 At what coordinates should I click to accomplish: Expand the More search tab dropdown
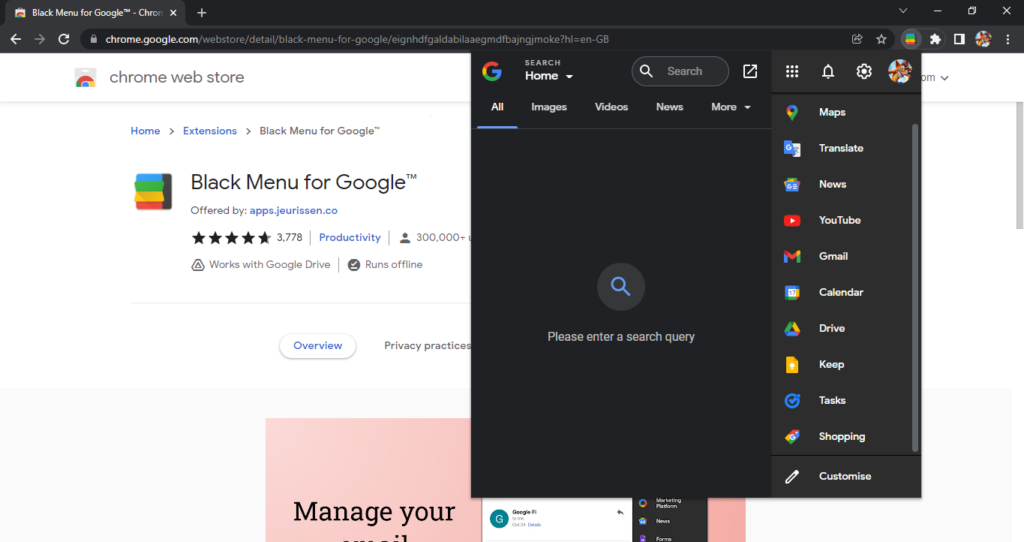coord(731,107)
